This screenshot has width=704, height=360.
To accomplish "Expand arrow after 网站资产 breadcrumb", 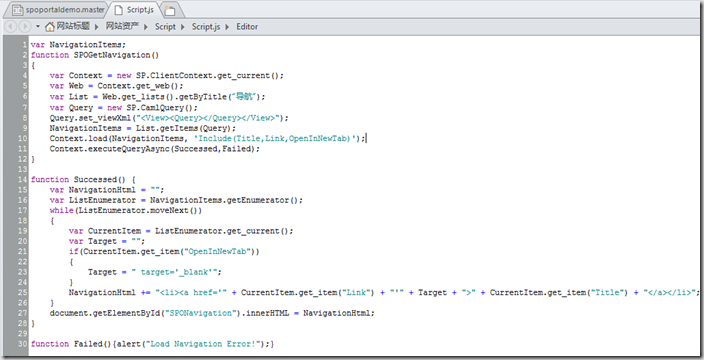I will (x=146, y=27).
